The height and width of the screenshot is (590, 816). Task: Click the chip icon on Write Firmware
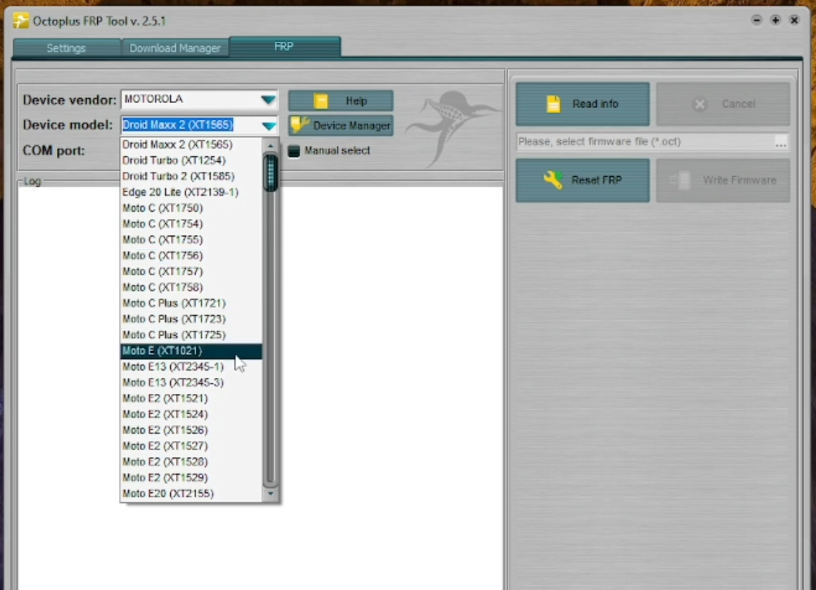680,180
